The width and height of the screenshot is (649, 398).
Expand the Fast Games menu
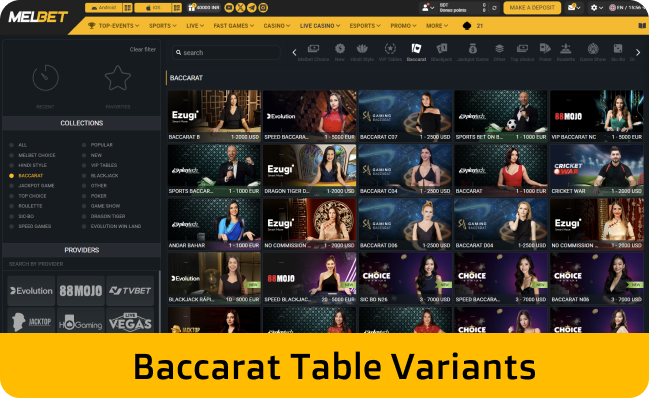(233, 26)
